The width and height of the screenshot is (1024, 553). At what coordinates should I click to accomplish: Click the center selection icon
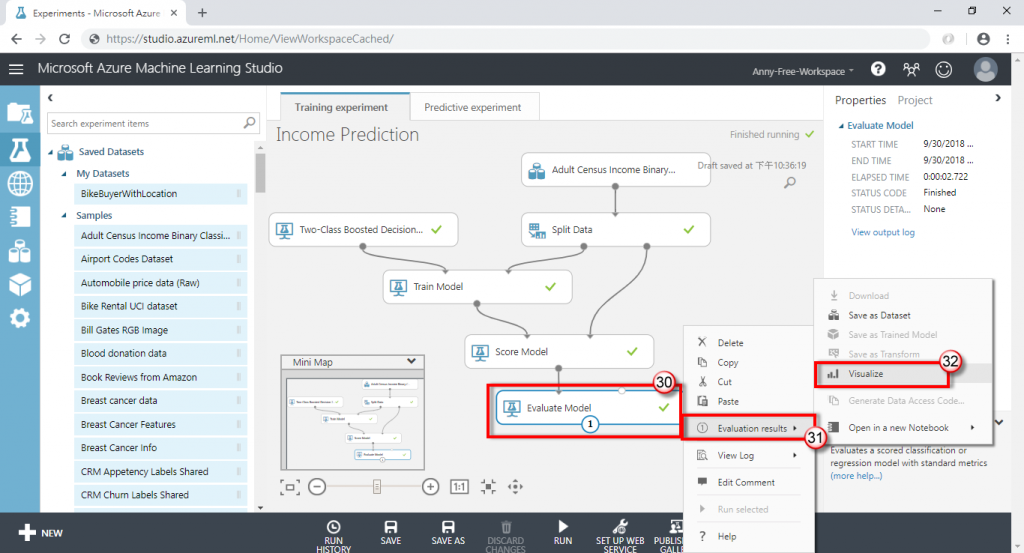click(488, 487)
